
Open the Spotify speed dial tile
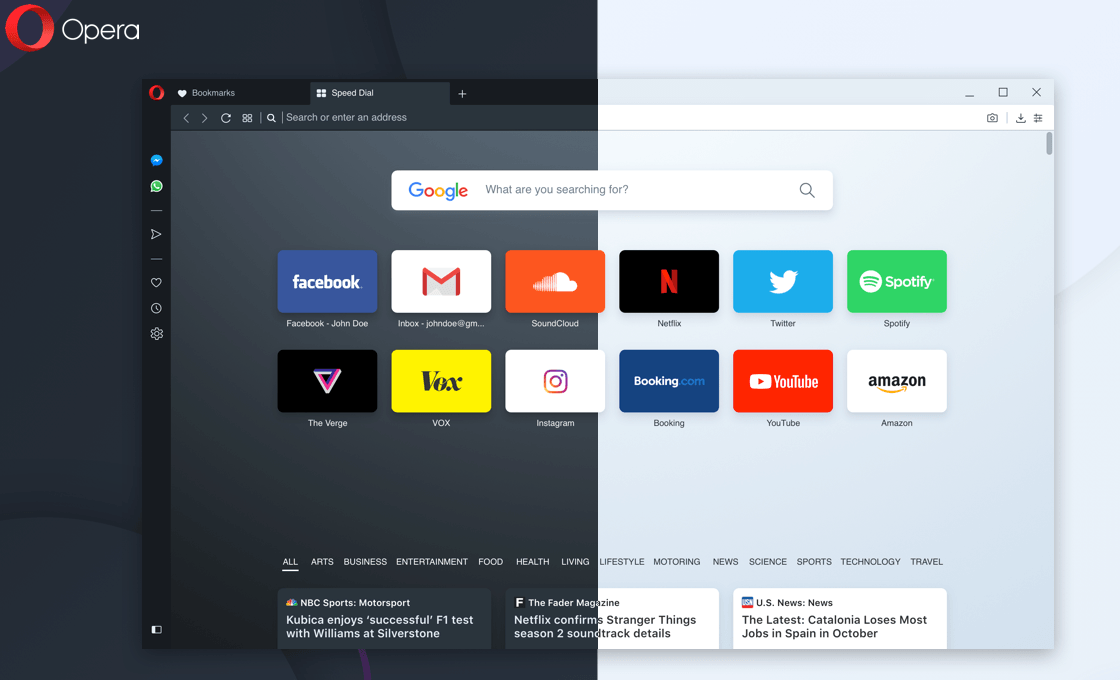point(896,281)
